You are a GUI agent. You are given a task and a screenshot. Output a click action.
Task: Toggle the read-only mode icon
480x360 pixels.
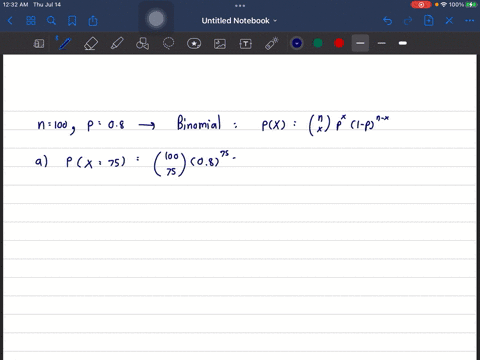coord(39,43)
